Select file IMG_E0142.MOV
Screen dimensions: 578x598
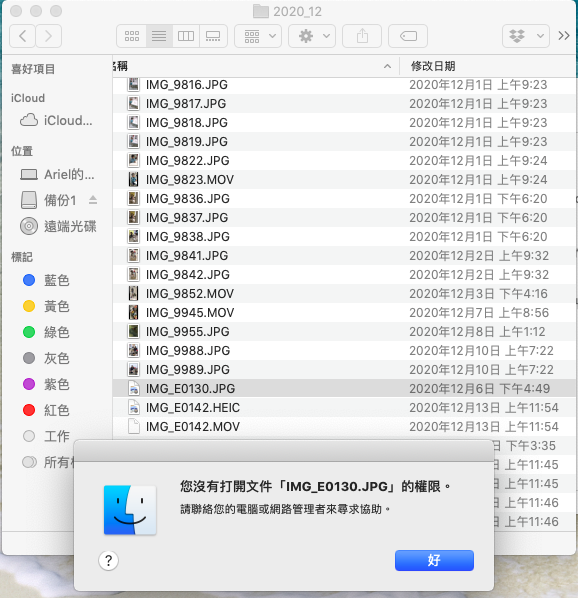[344, 427]
